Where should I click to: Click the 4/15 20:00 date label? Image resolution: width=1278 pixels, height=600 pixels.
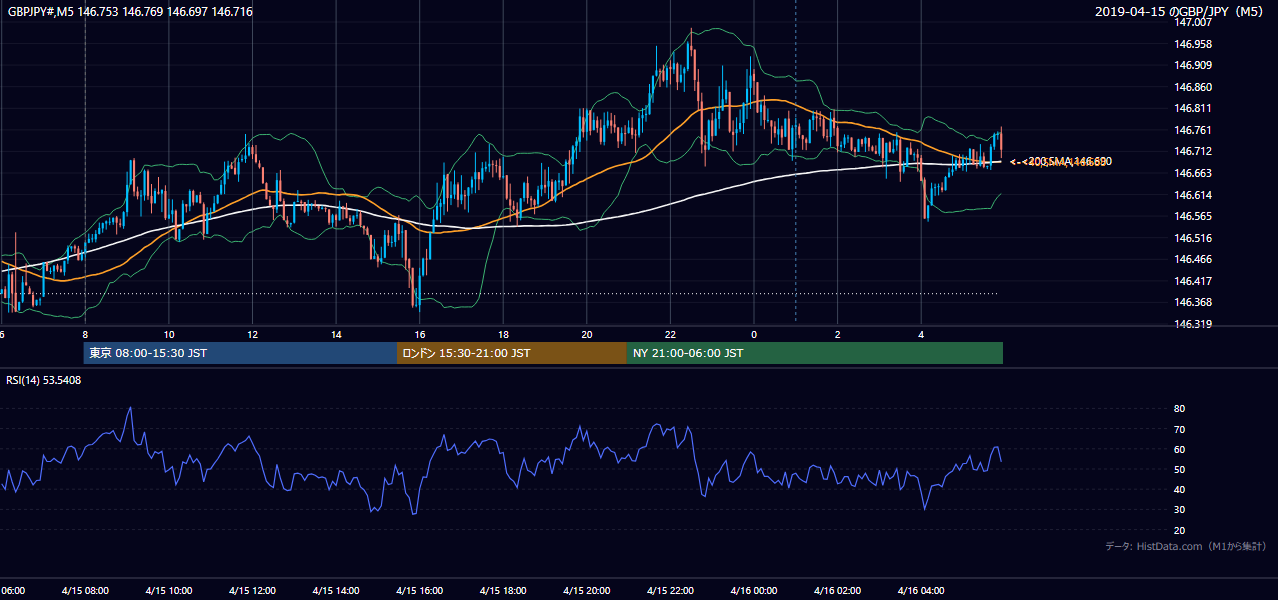(587, 591)
